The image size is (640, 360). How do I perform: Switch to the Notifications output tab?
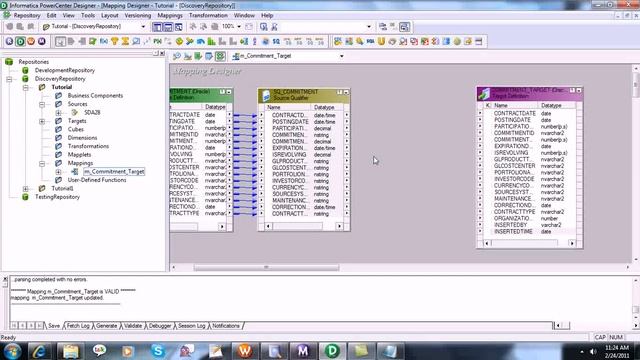(x=226, y=326)
